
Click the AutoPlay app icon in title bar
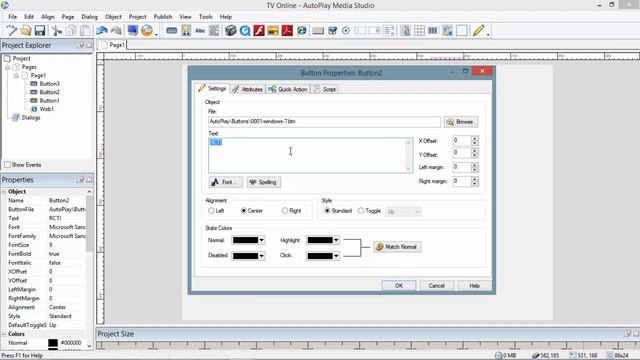click(5, 5)
